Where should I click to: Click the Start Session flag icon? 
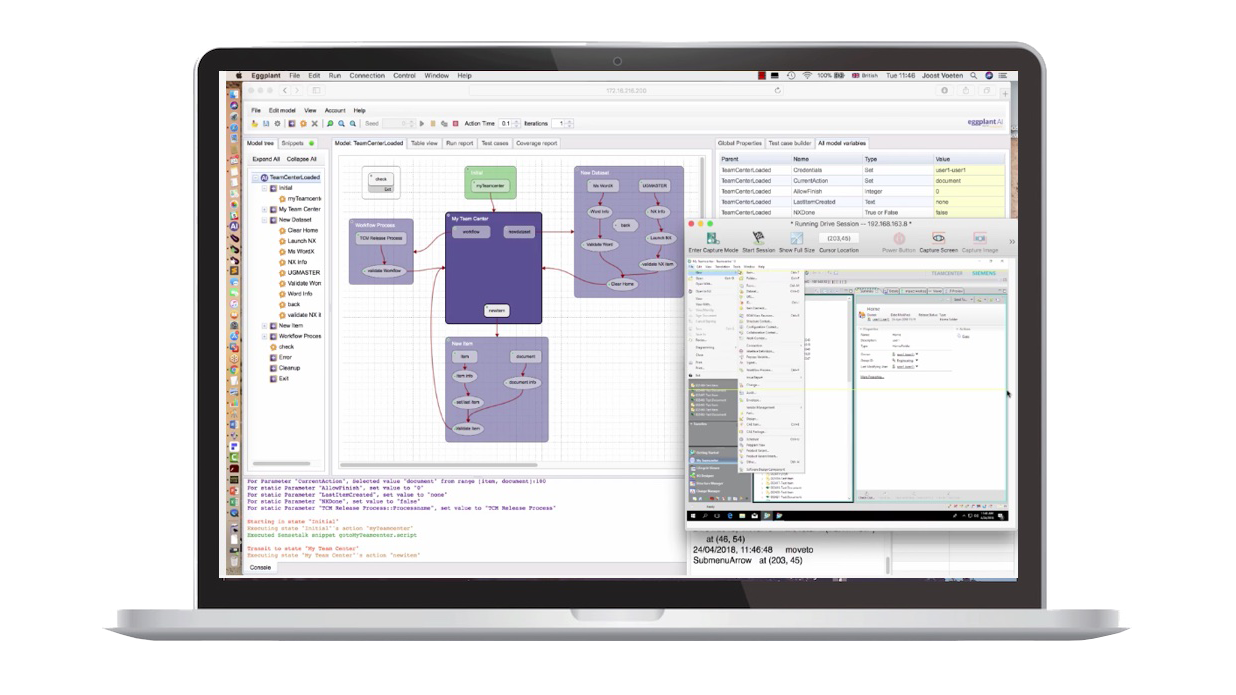click(758, 238)
